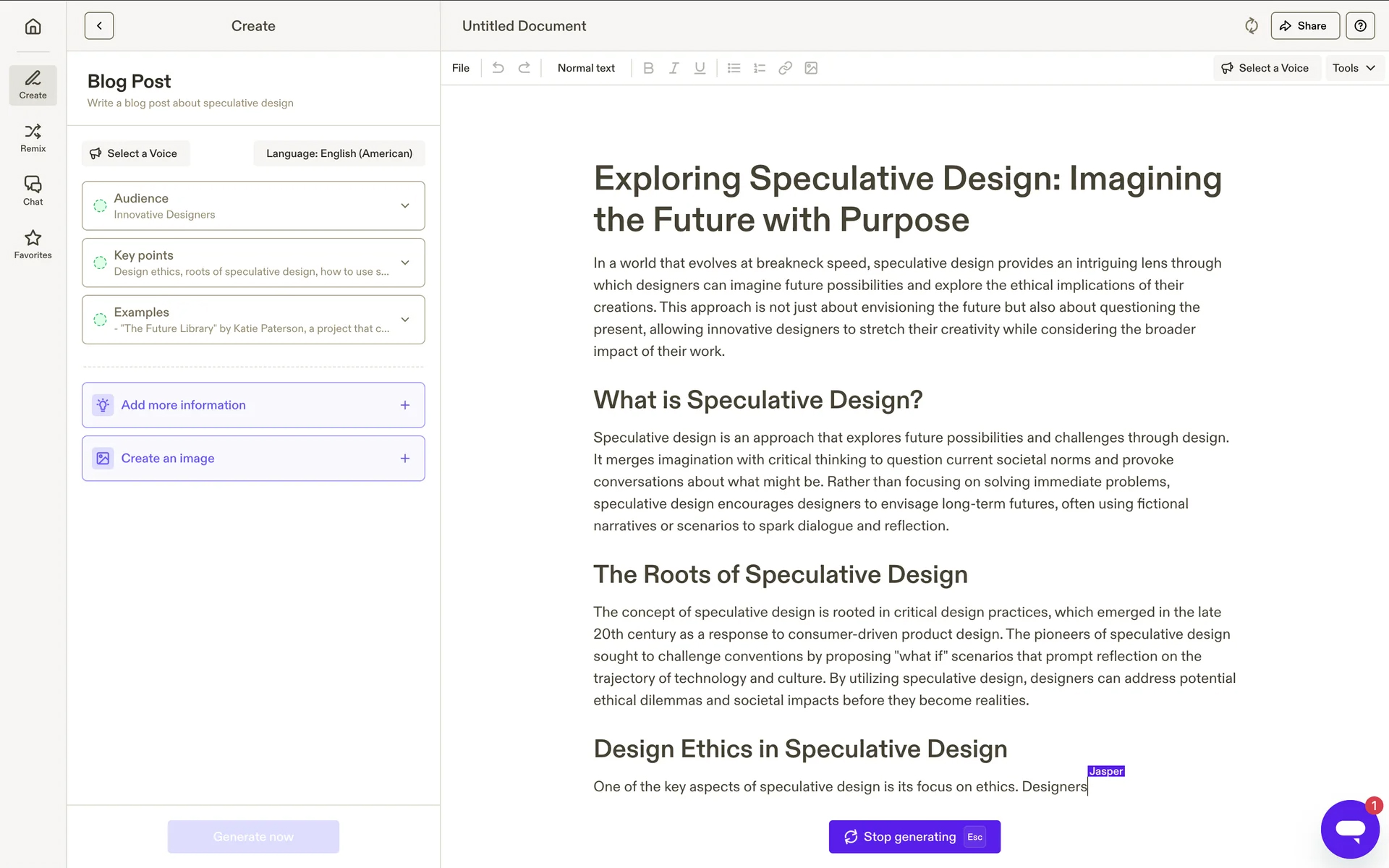The image size is (1389, 868).
Task: Toggle underline formatting
Action: pyautogui.click(x=700, y=68)
